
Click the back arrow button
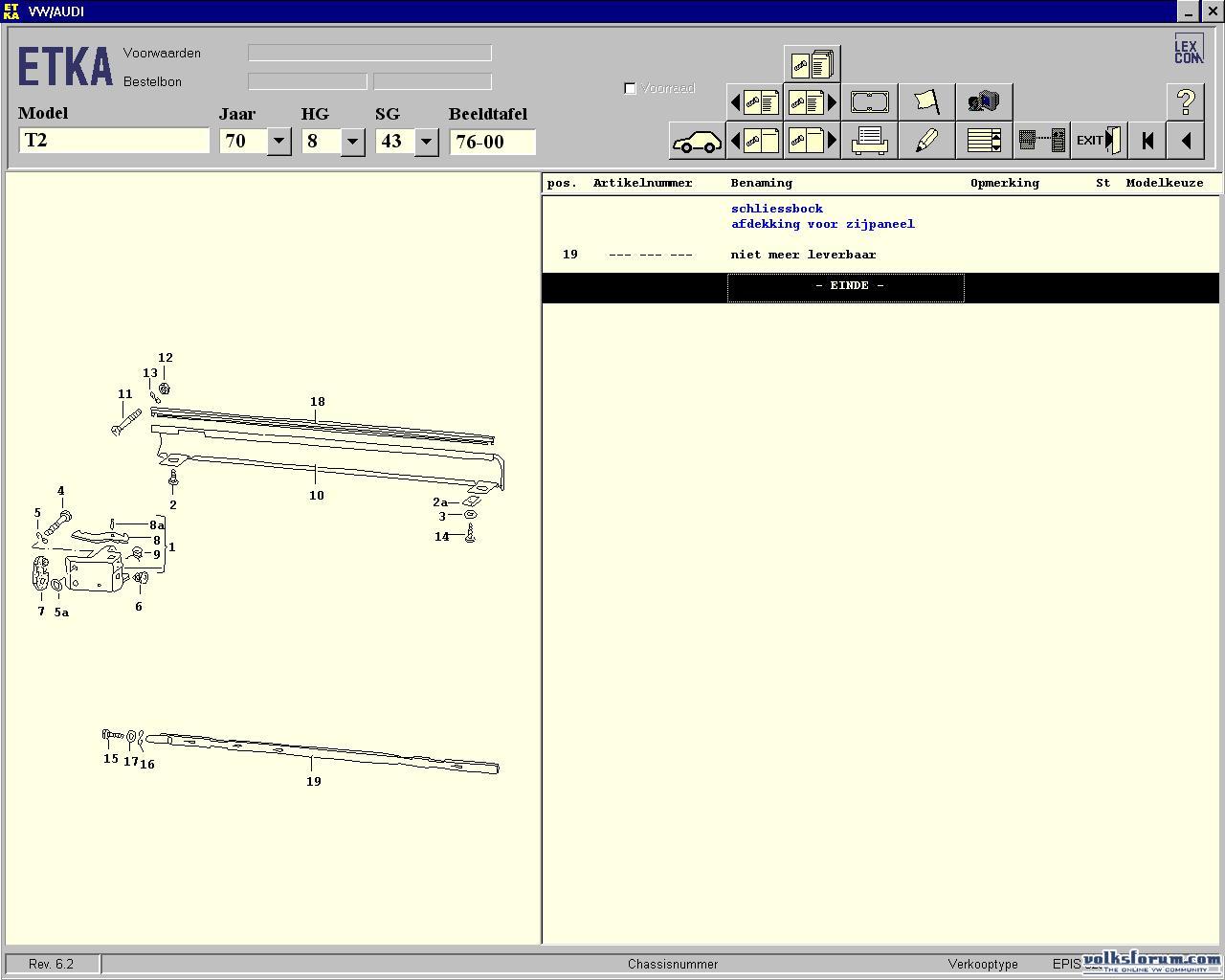tap(1186, 141)
